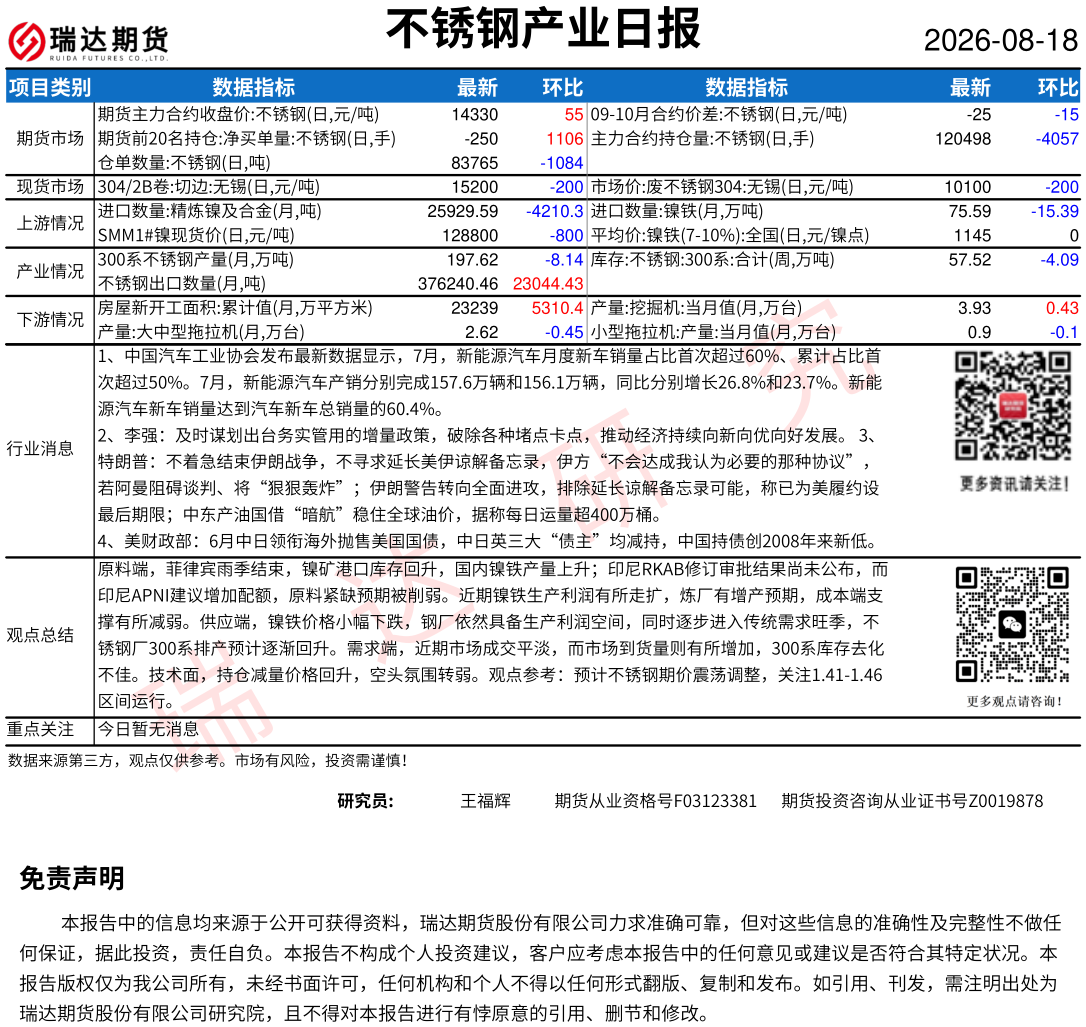Click the small tractor output value 0.9
The width and height of the screenshot is (1086, 1027).
coord(979,332)
